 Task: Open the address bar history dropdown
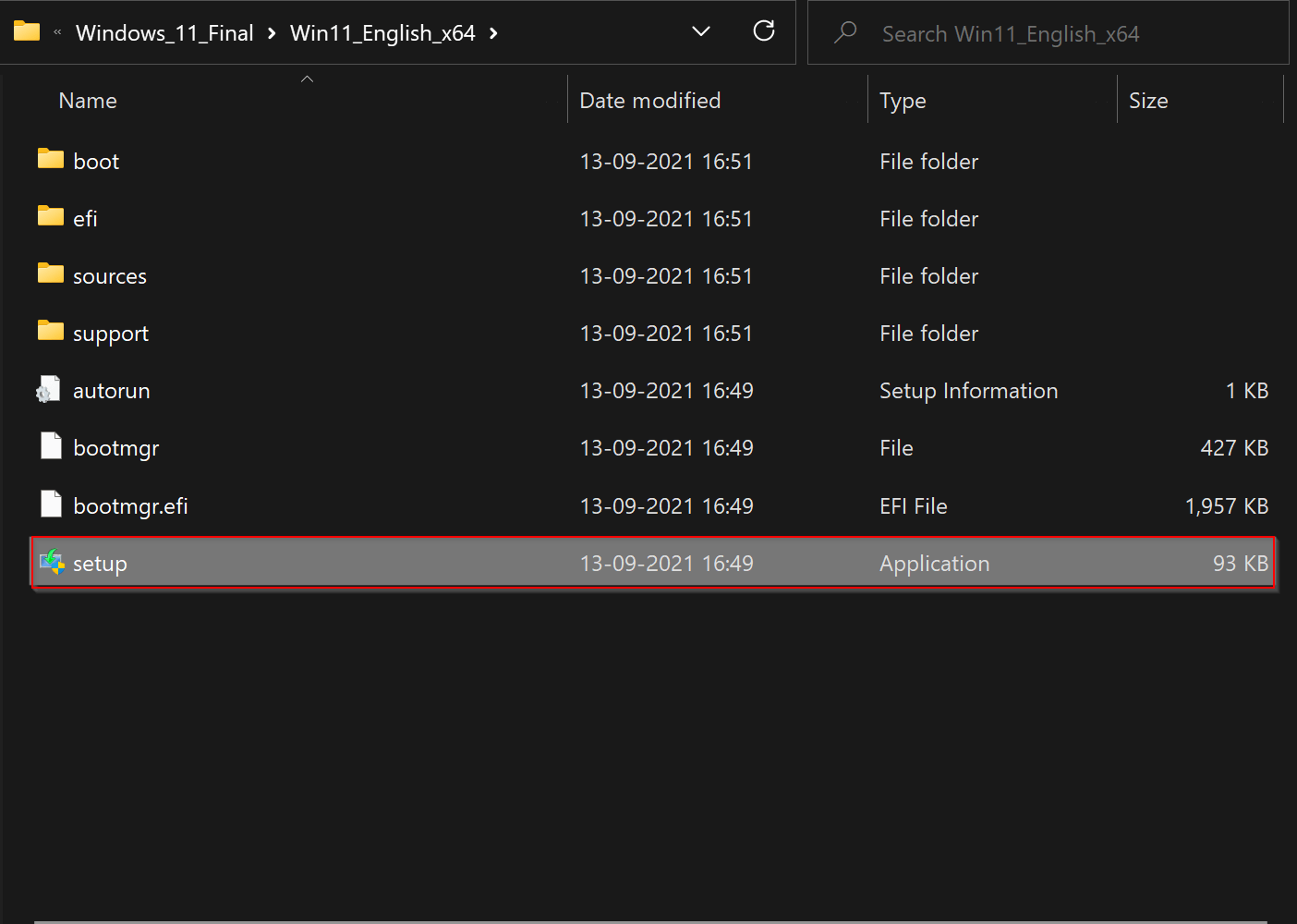tap(701, 32)
